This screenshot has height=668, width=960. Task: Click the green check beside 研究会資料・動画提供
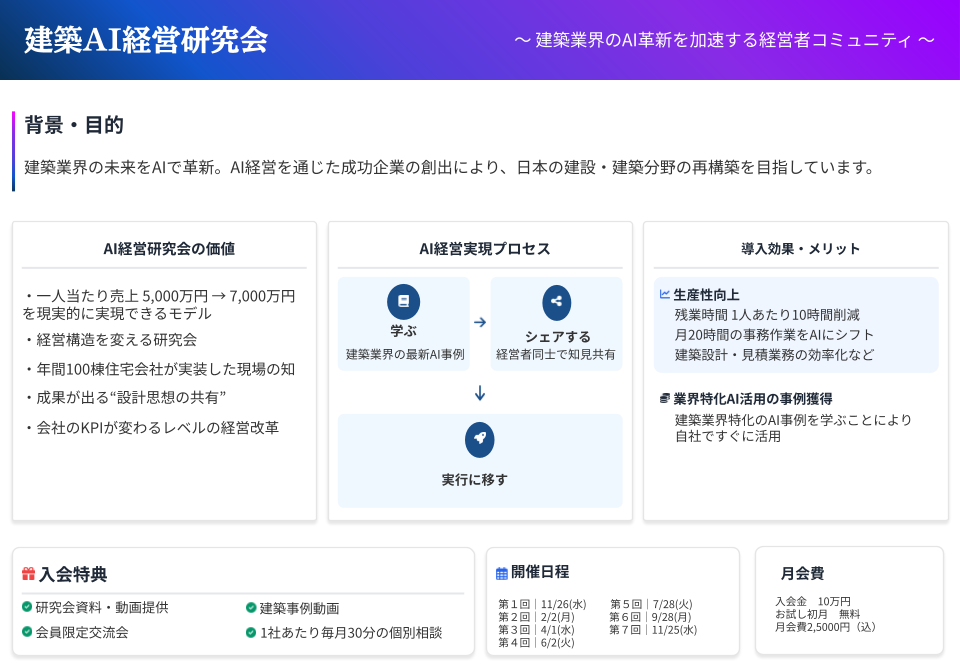27,607
